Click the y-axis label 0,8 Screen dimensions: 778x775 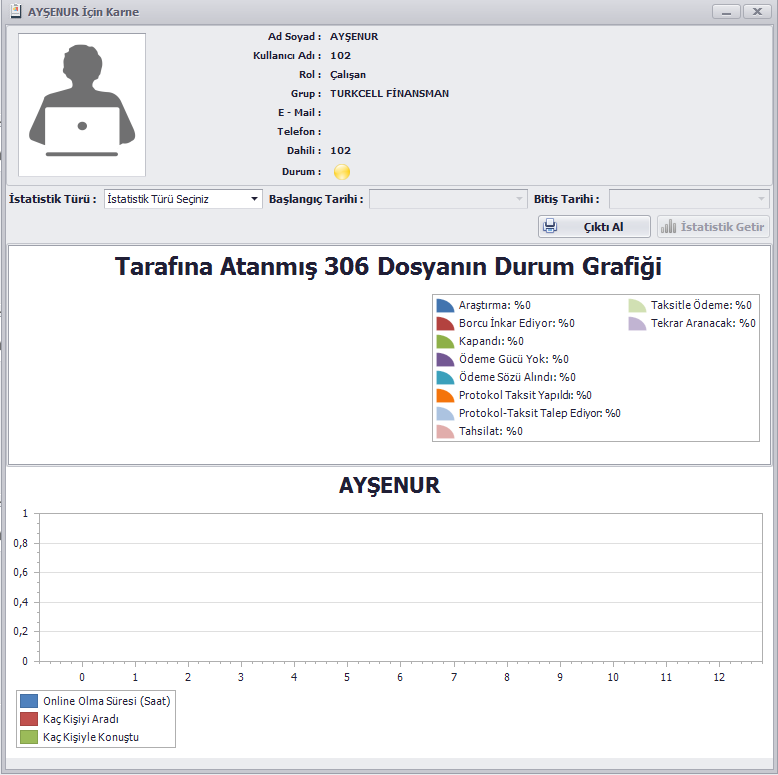point(21,543)
